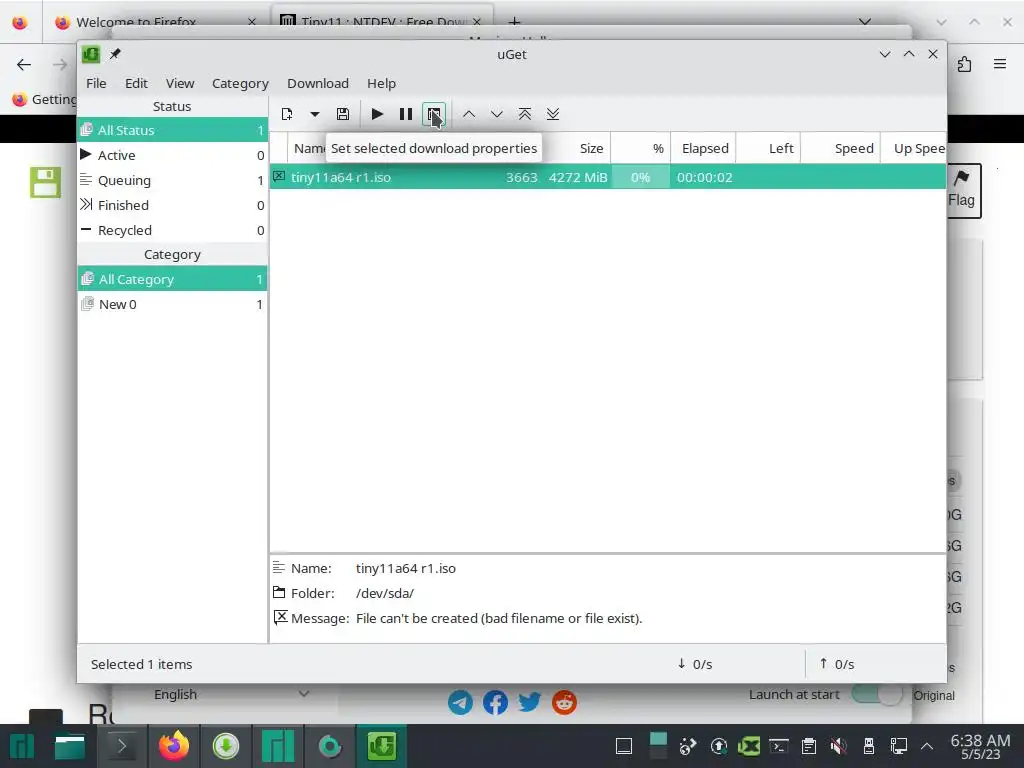The width and height of the screenshot is (1024, 768).
Task: Click the Twitter share icon
Action: coord(530,703)
